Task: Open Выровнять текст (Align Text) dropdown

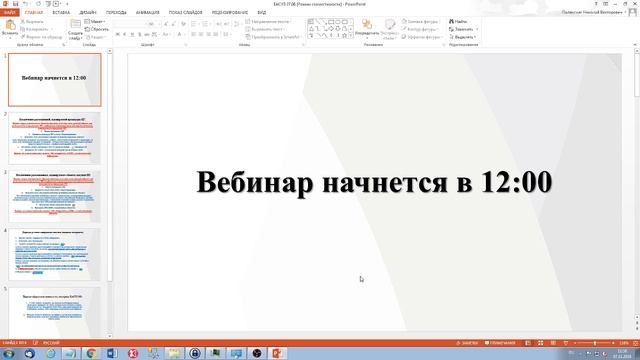Action: [265, 29]
